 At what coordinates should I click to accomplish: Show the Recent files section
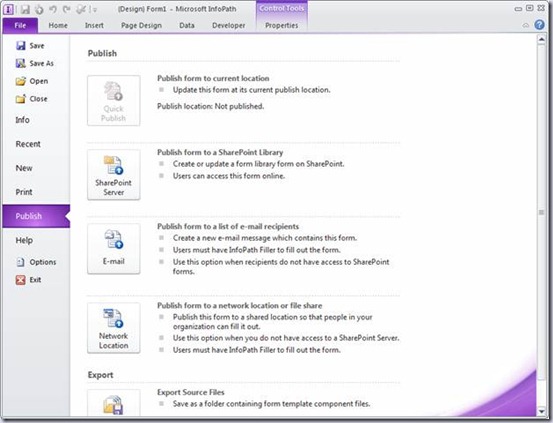tap(28, 144)
